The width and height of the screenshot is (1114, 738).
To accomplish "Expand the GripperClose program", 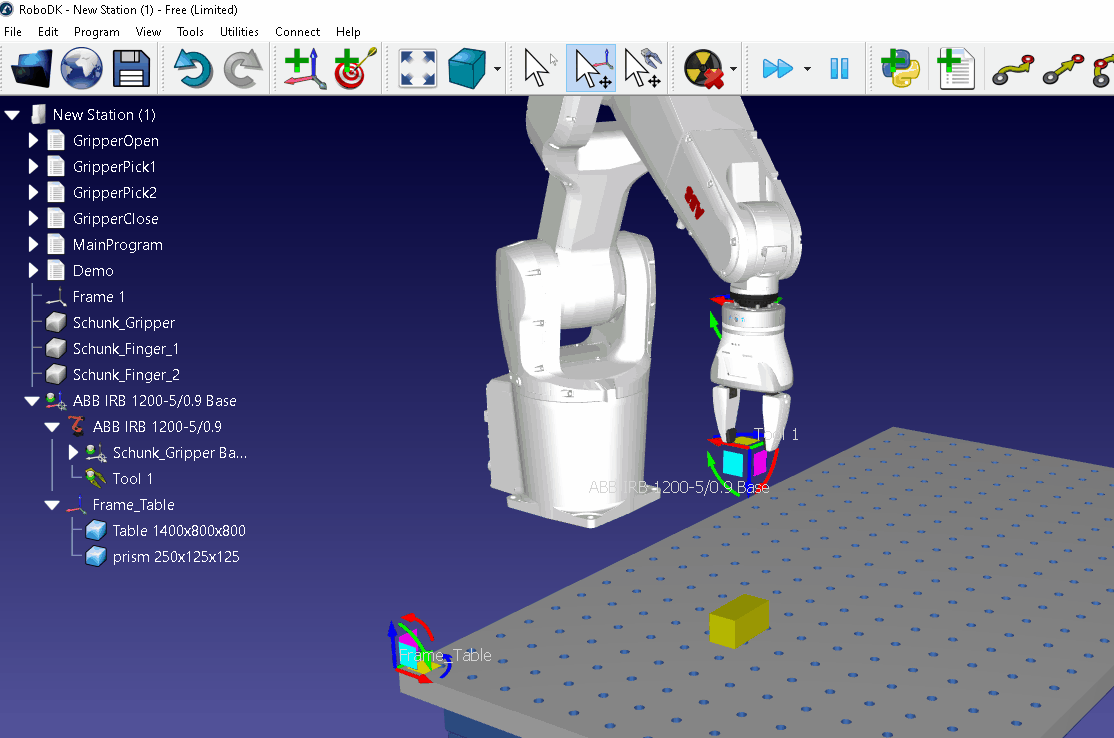I will point(33,219).
